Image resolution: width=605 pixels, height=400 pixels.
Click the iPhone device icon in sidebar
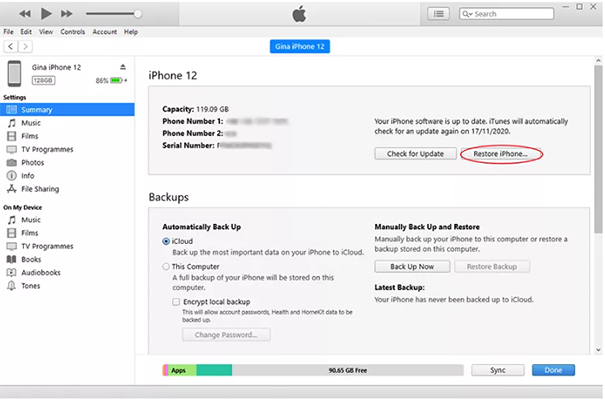(15, 73)
